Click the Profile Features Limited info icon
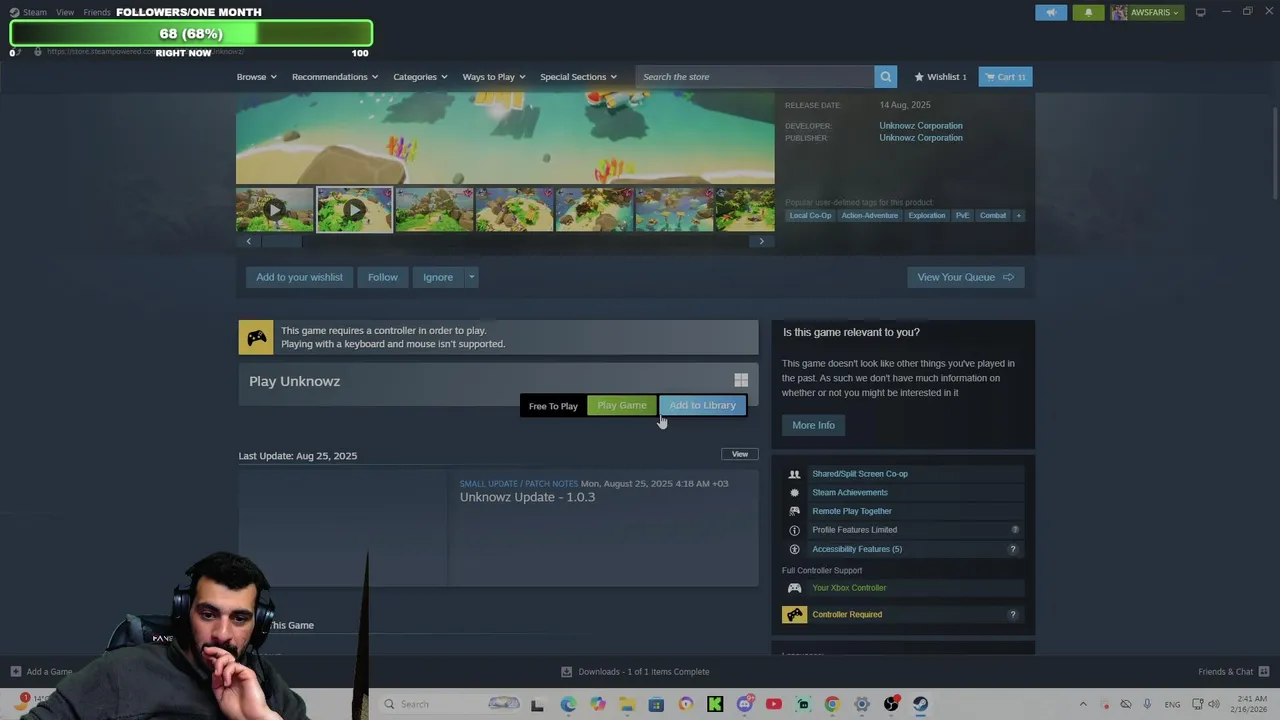Image resolution: width=1280 pixels, height=720 pixels. [794, 530]
